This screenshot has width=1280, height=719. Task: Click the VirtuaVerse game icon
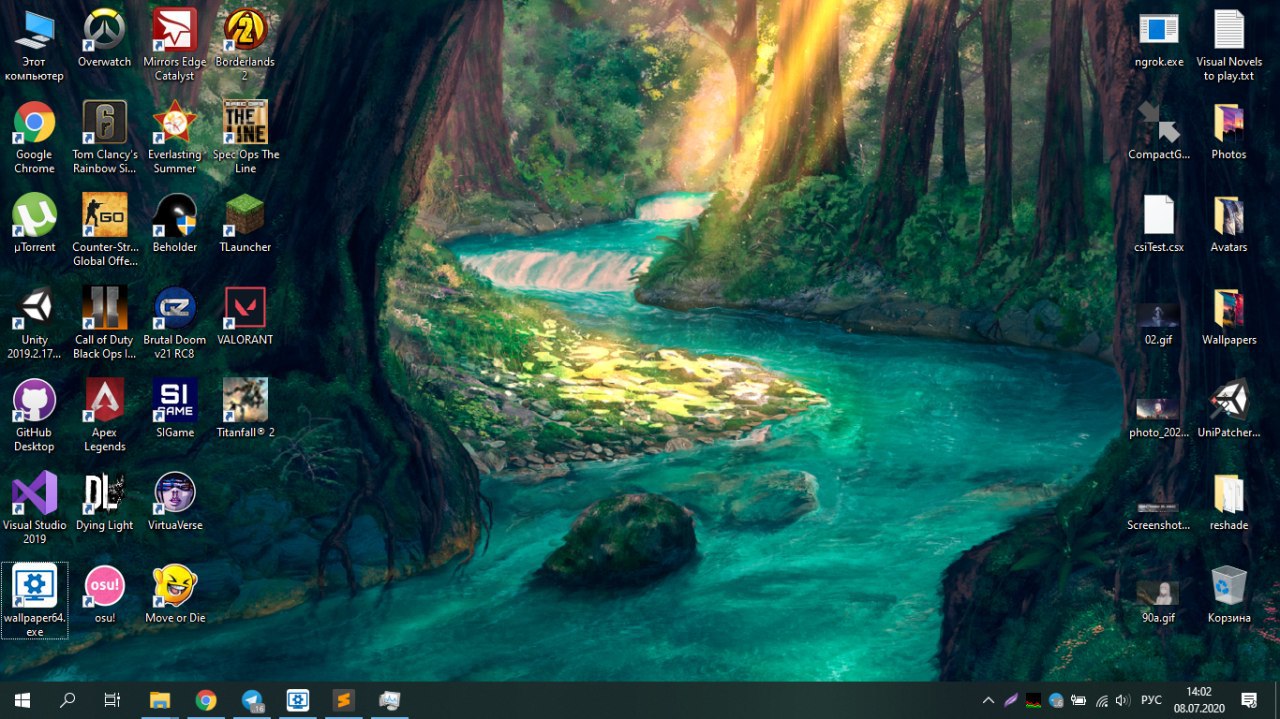tap(175, 501)
